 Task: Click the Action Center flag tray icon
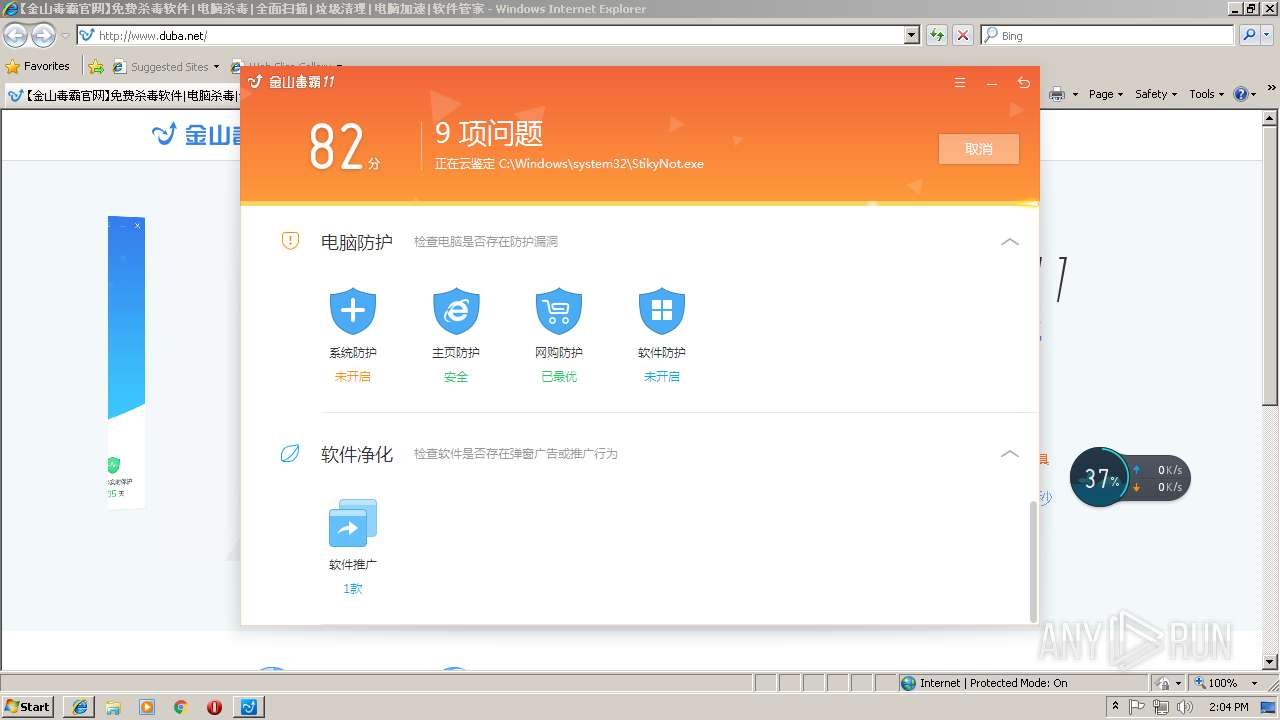tap(1138, 707)
